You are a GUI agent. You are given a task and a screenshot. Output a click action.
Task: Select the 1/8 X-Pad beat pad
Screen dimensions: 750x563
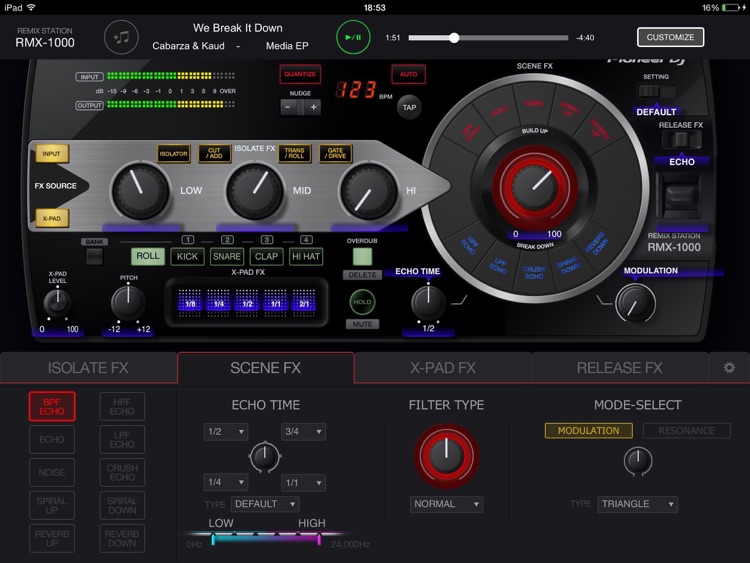(x=190, y=303)
